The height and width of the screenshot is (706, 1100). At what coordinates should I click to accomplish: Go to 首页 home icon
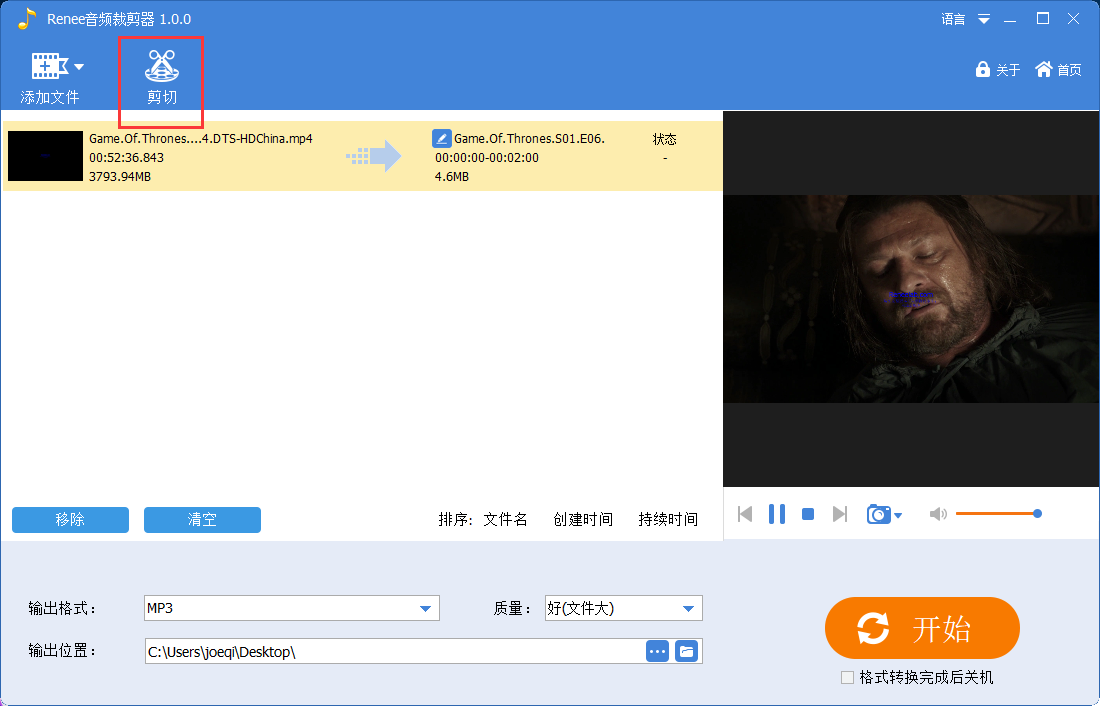tap(1044, 69)
